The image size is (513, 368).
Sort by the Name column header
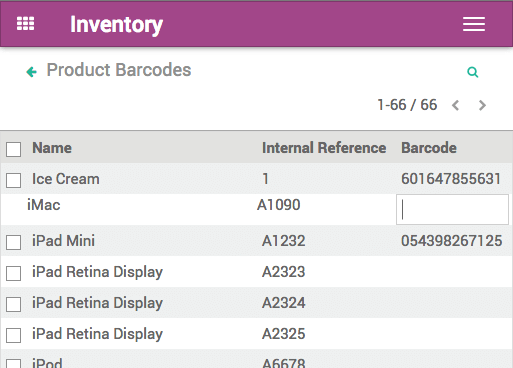[52, 148]
